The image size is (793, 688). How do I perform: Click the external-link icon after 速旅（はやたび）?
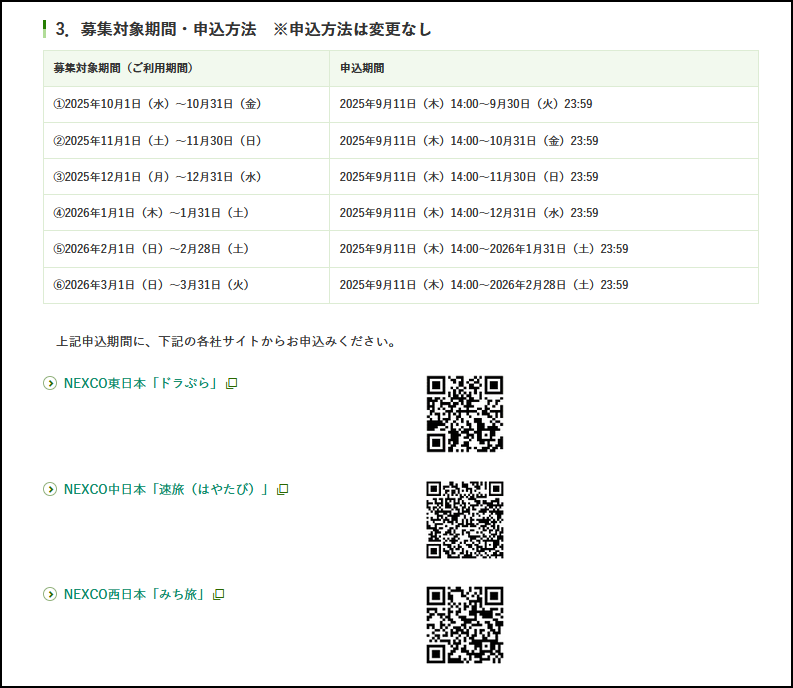click(282, 489)
